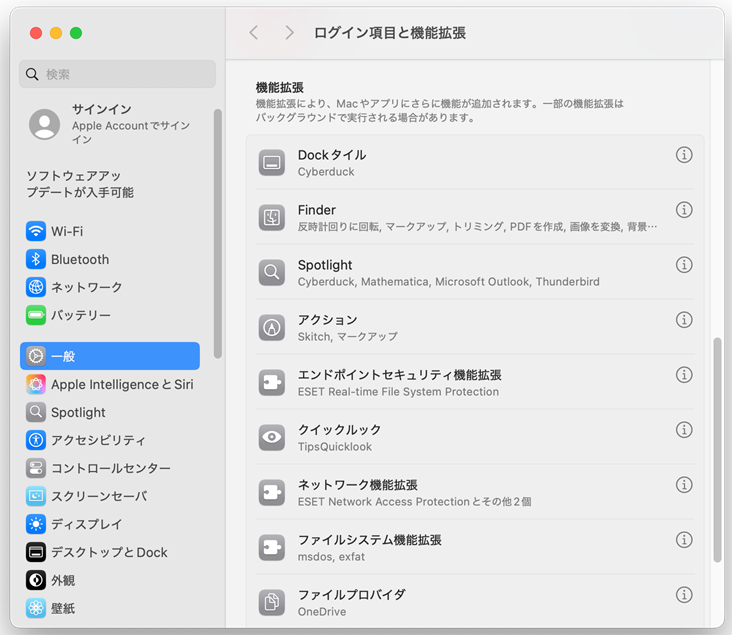The width and height of the screenshot is (732, 635).
Task: Open Wi-Fi settings in sidebar
Action: 67,231
